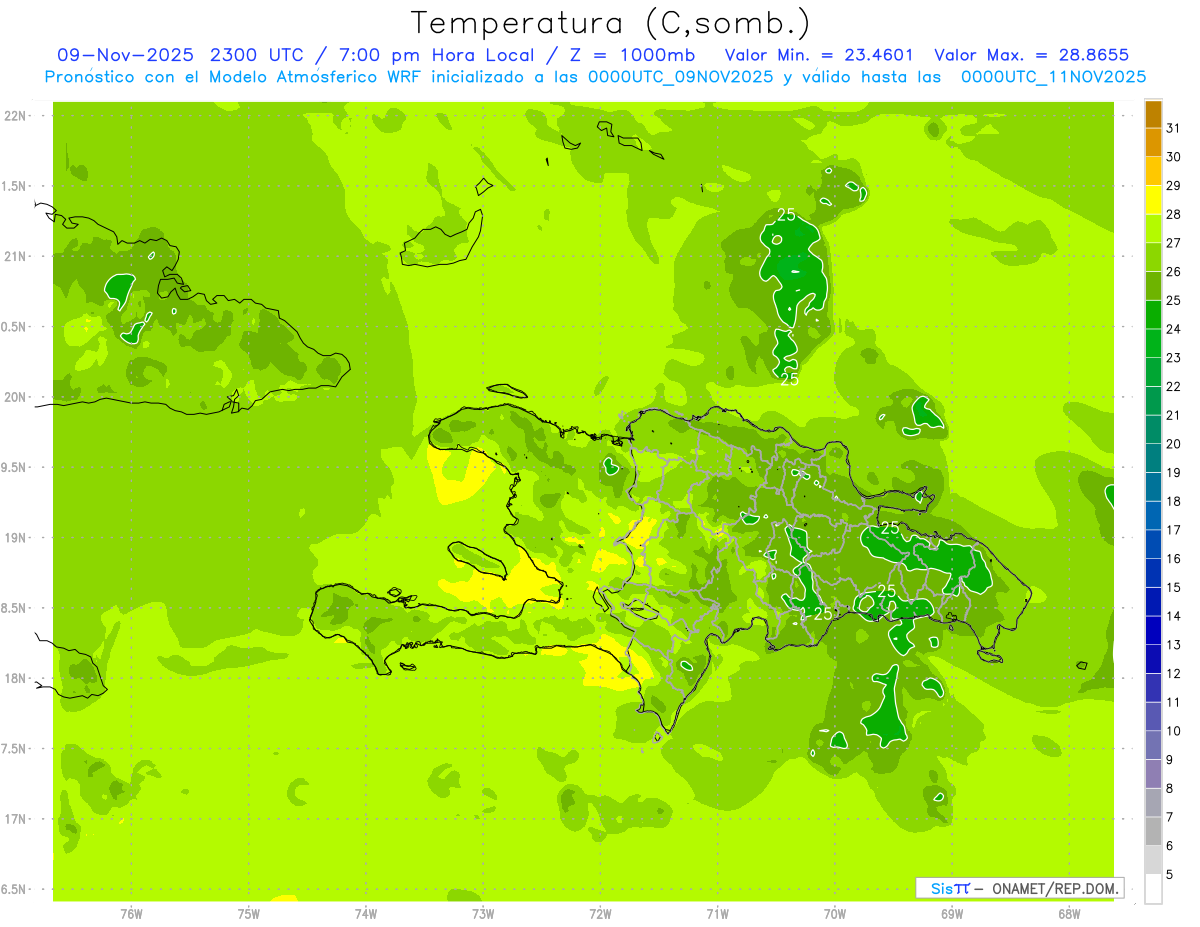Image resolution: width=1200 pixels, height=927 pixels.
Task: Click legend swatch between 30 and 29
Action: pyautogui.click(x=1153, y=172)
